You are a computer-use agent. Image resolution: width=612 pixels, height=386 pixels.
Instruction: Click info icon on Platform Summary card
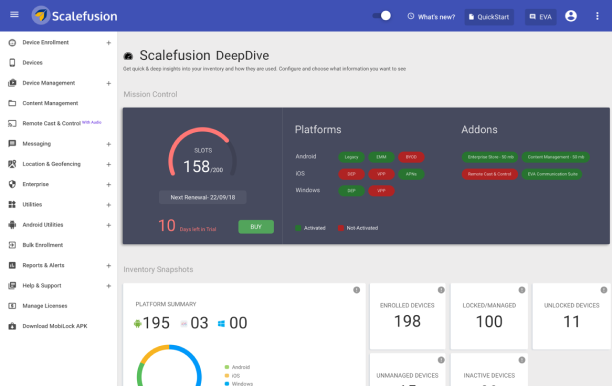[356, 290]
